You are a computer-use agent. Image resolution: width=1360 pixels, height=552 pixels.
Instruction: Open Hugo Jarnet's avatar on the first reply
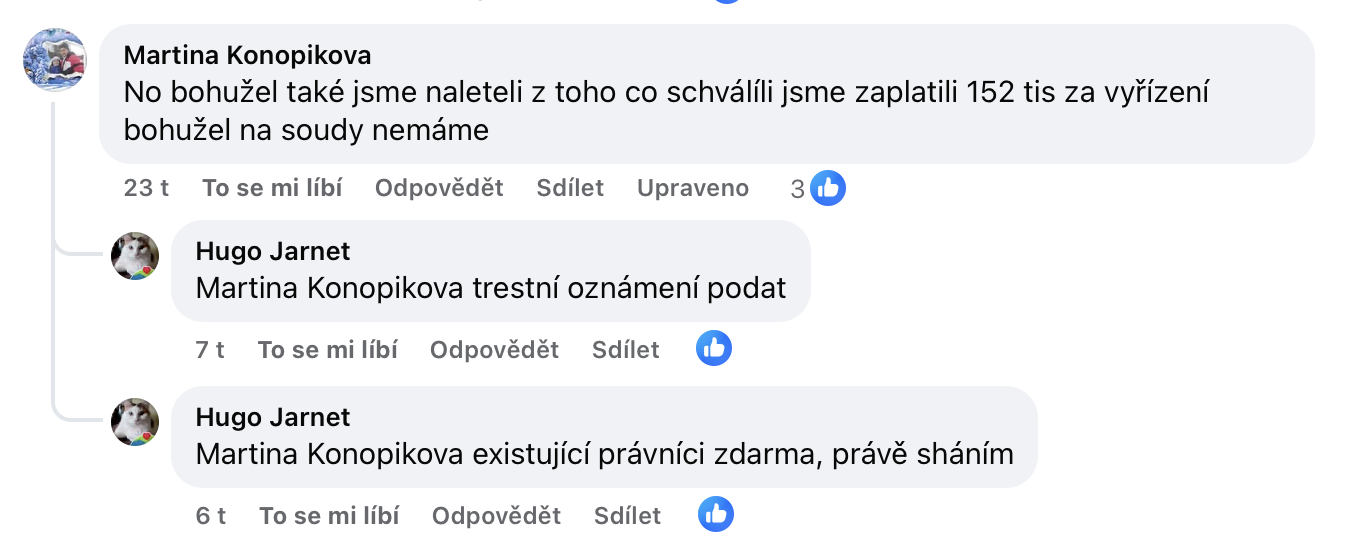(135, 256)
